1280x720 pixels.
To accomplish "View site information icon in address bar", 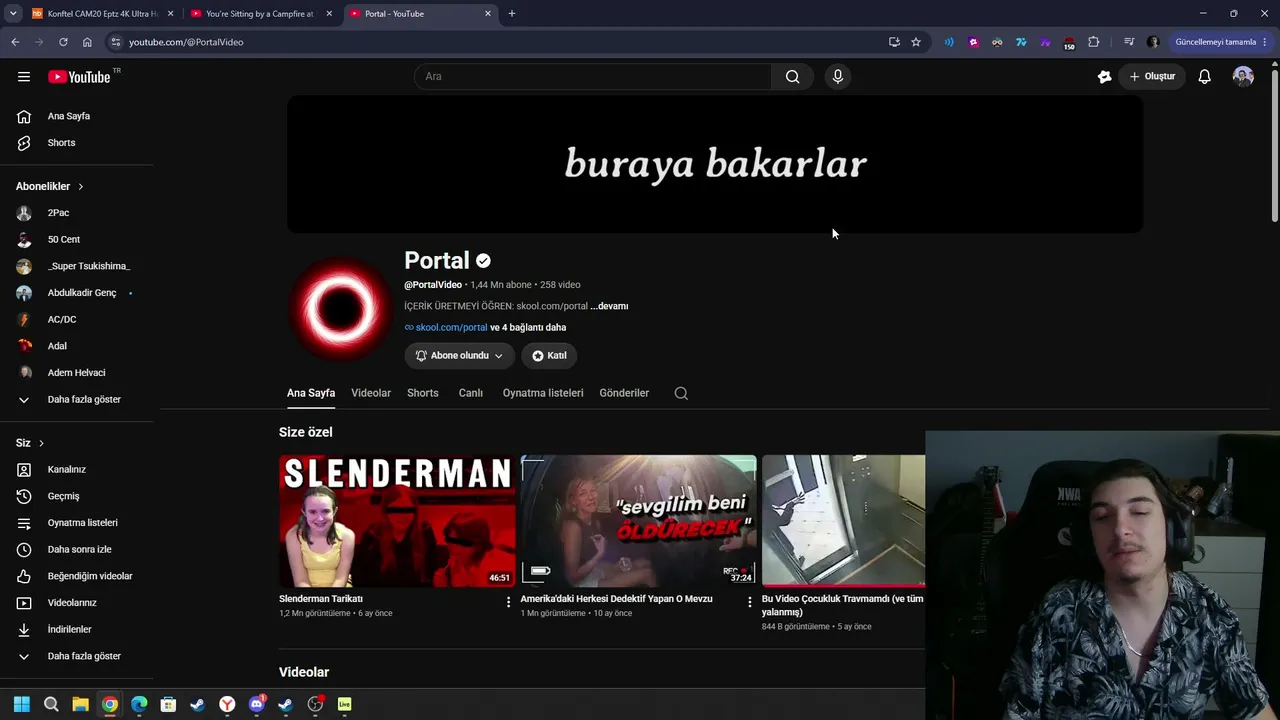I will 116,42.
